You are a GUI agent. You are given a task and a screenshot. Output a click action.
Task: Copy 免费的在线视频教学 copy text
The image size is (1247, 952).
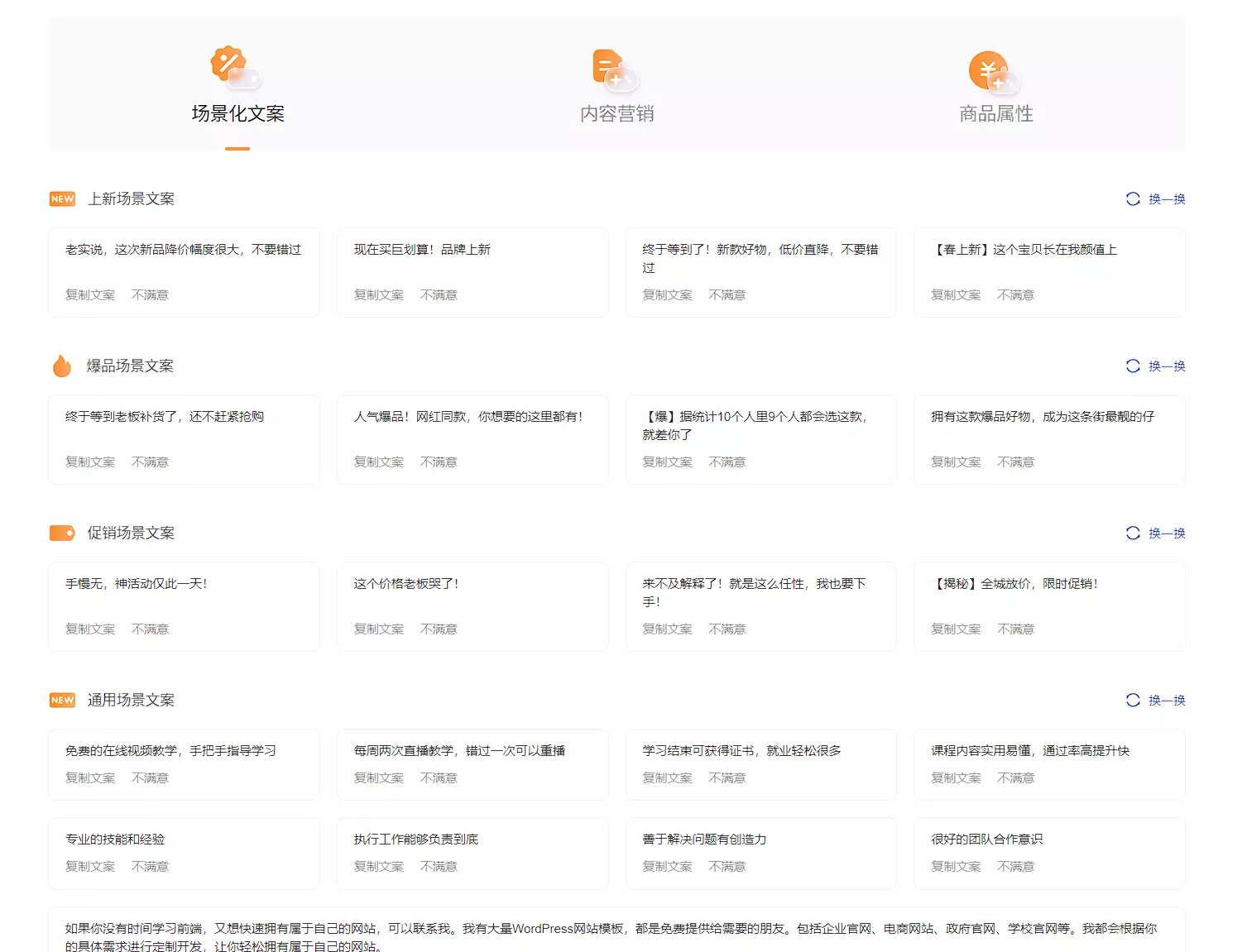90,778
